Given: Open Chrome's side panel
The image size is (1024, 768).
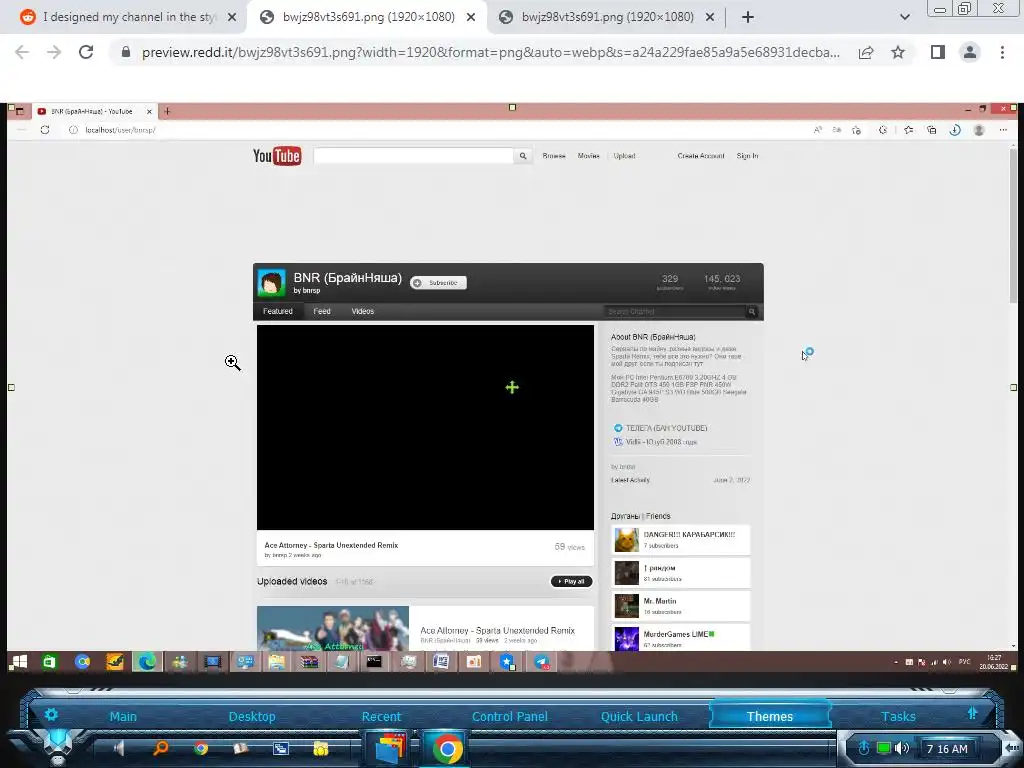Looking at the screenshot, I should click(938, 52).
